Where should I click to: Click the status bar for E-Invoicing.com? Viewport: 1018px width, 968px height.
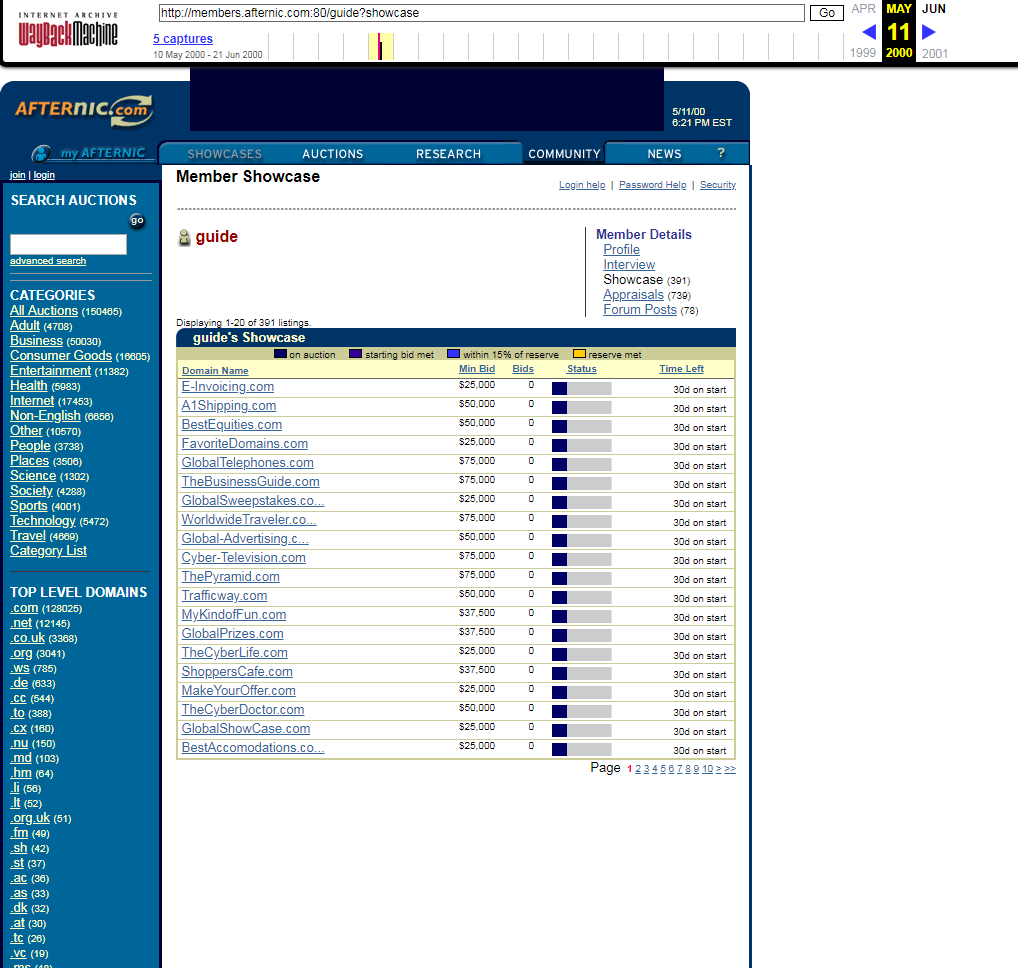coord(582,389)
